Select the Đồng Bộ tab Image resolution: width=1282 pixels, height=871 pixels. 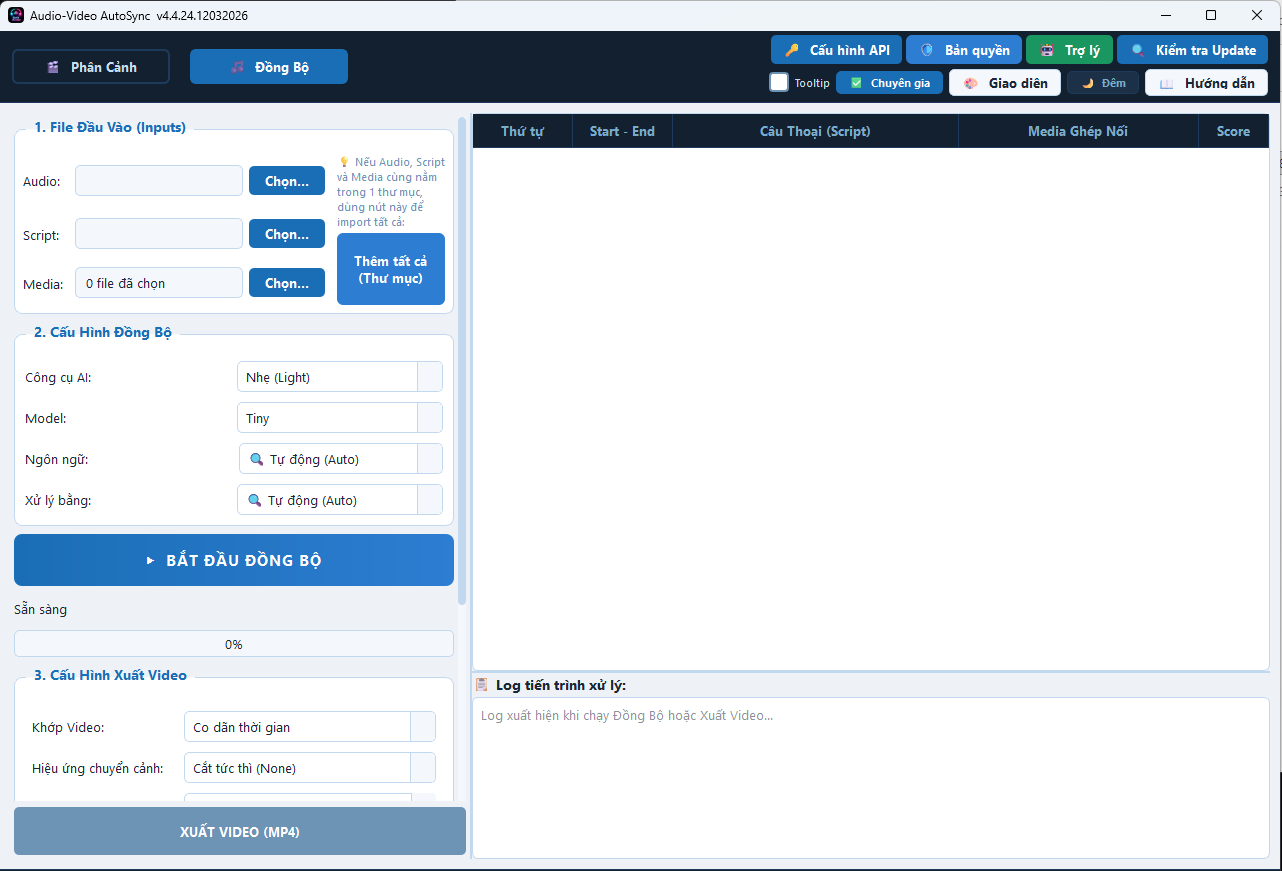(x=269, y=67)
